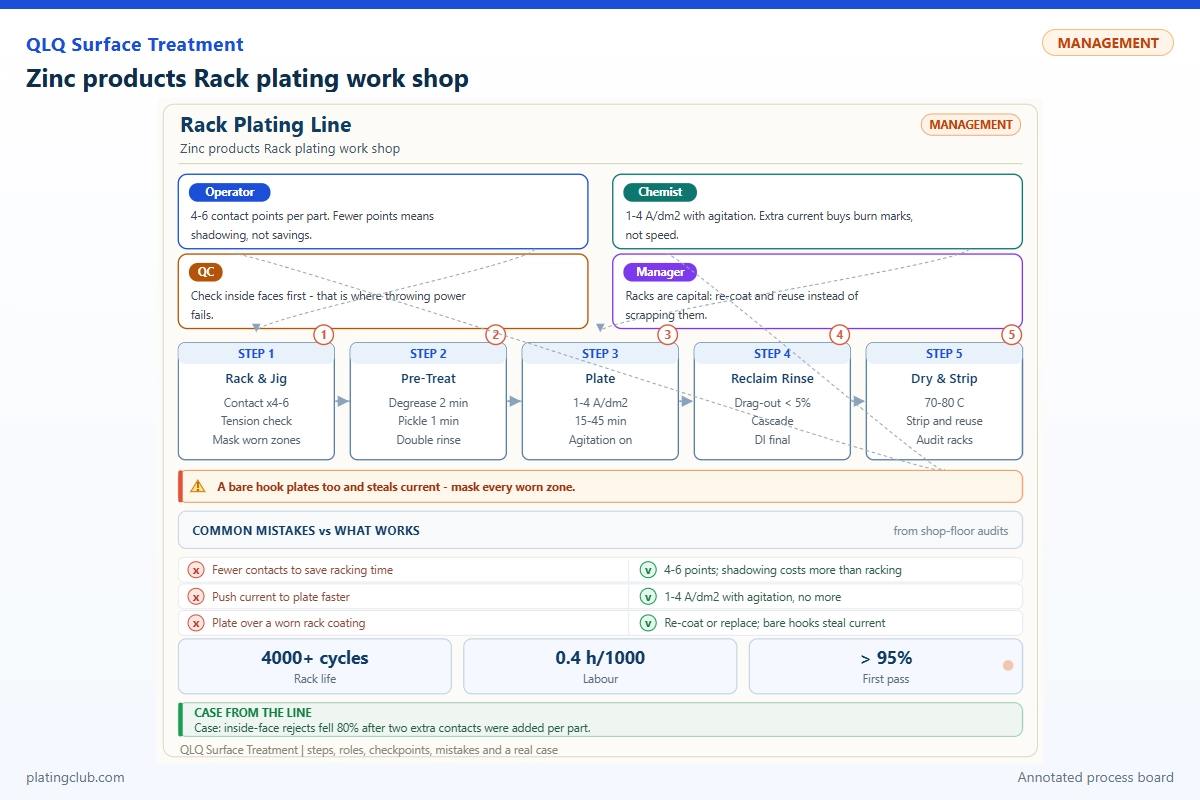Click the QC role pill
Viewport: 1200px width, 800px height.
click(205, 272)
